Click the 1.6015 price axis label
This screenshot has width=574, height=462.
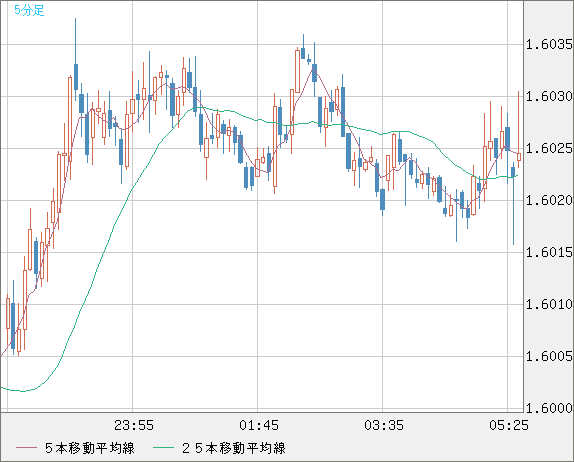click(x=549, y=253)
